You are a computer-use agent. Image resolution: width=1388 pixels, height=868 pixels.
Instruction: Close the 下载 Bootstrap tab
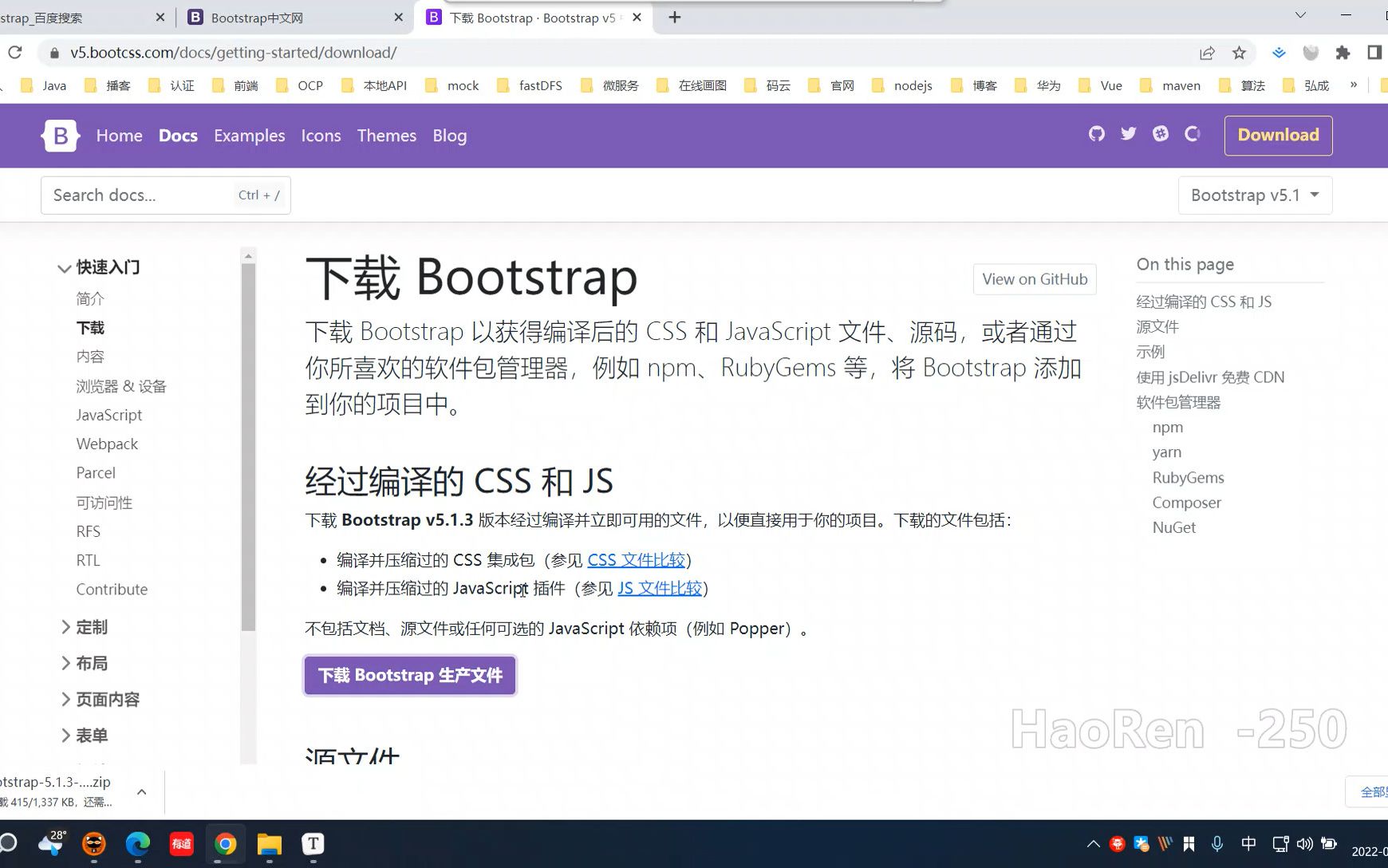click(637, 18)
